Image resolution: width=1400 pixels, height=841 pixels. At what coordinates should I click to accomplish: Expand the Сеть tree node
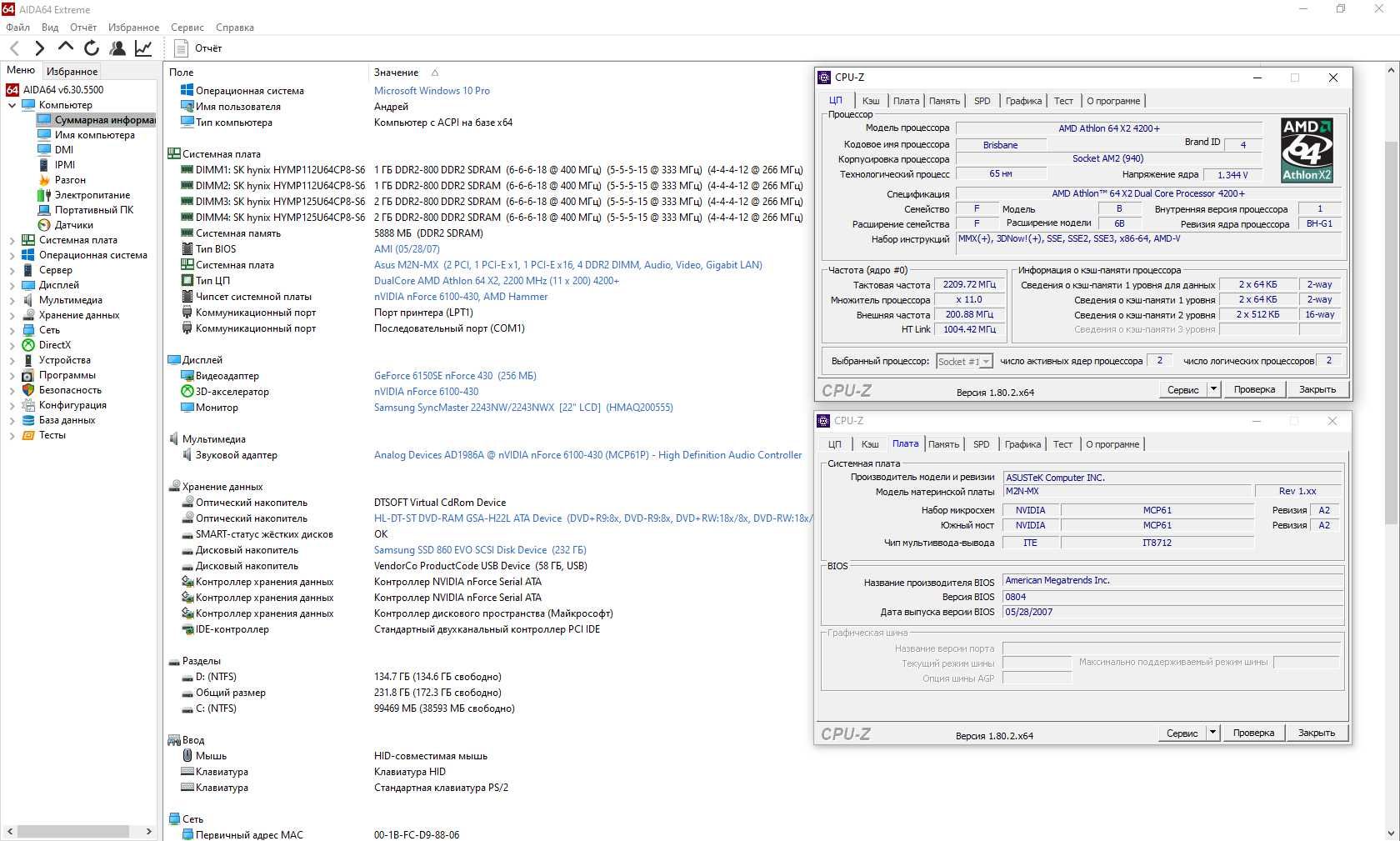tap(12, 330)
